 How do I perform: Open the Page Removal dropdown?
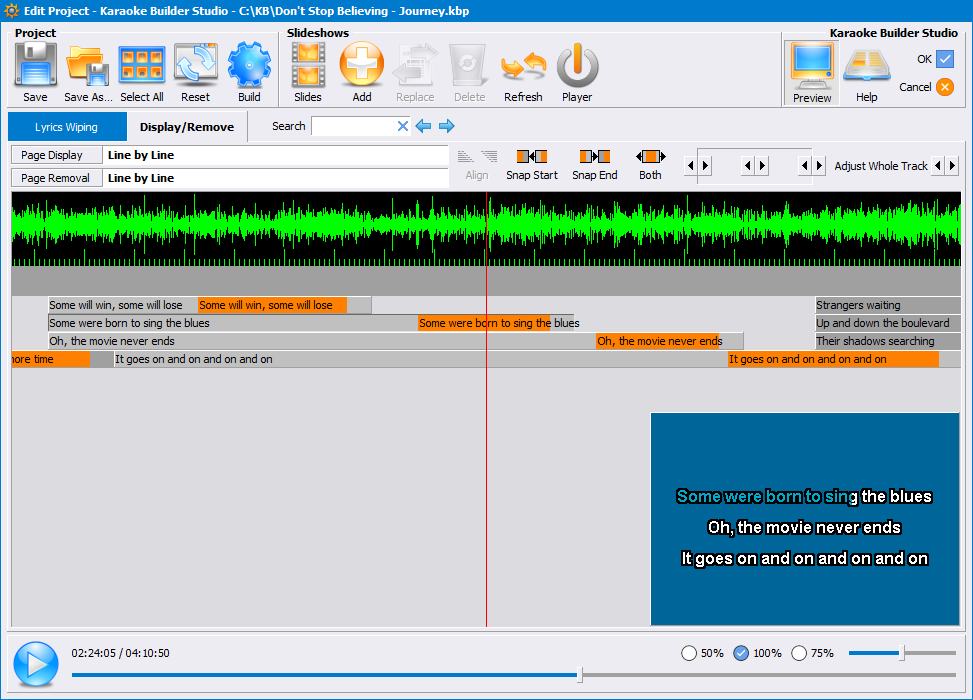(x=57, y=178)
